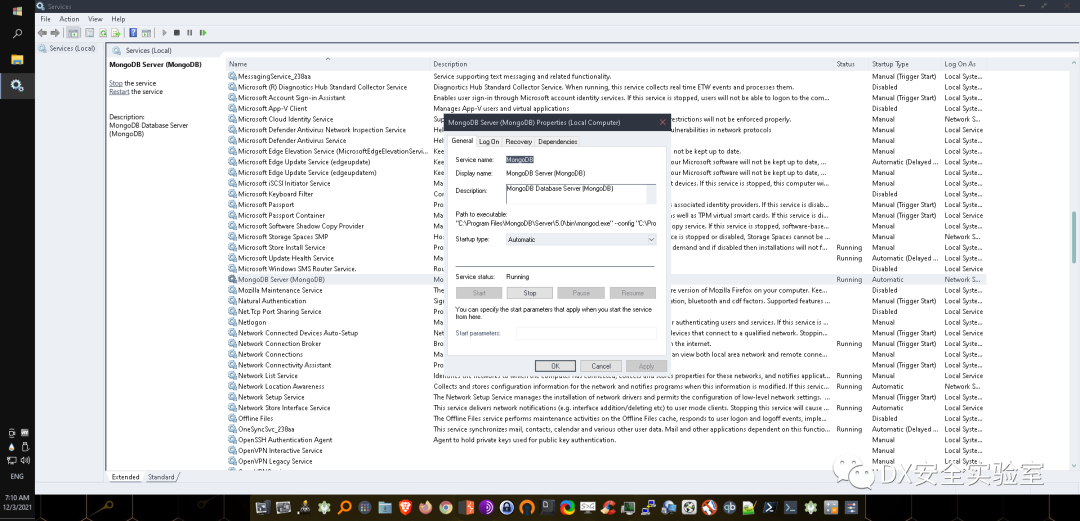
Task: Select the Extended view tab
Action: click(125, 477)
